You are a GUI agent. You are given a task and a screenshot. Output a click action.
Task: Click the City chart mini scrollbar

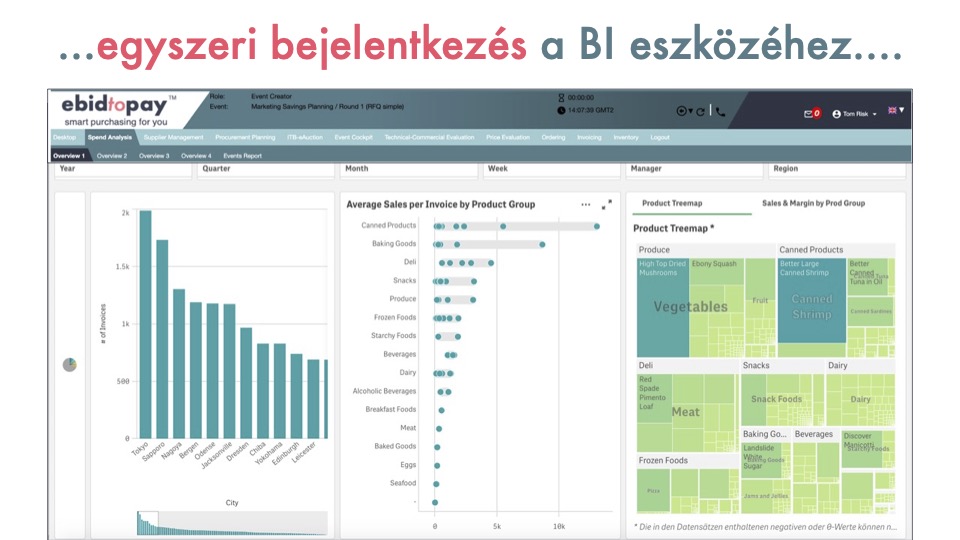tap(231, 523)
